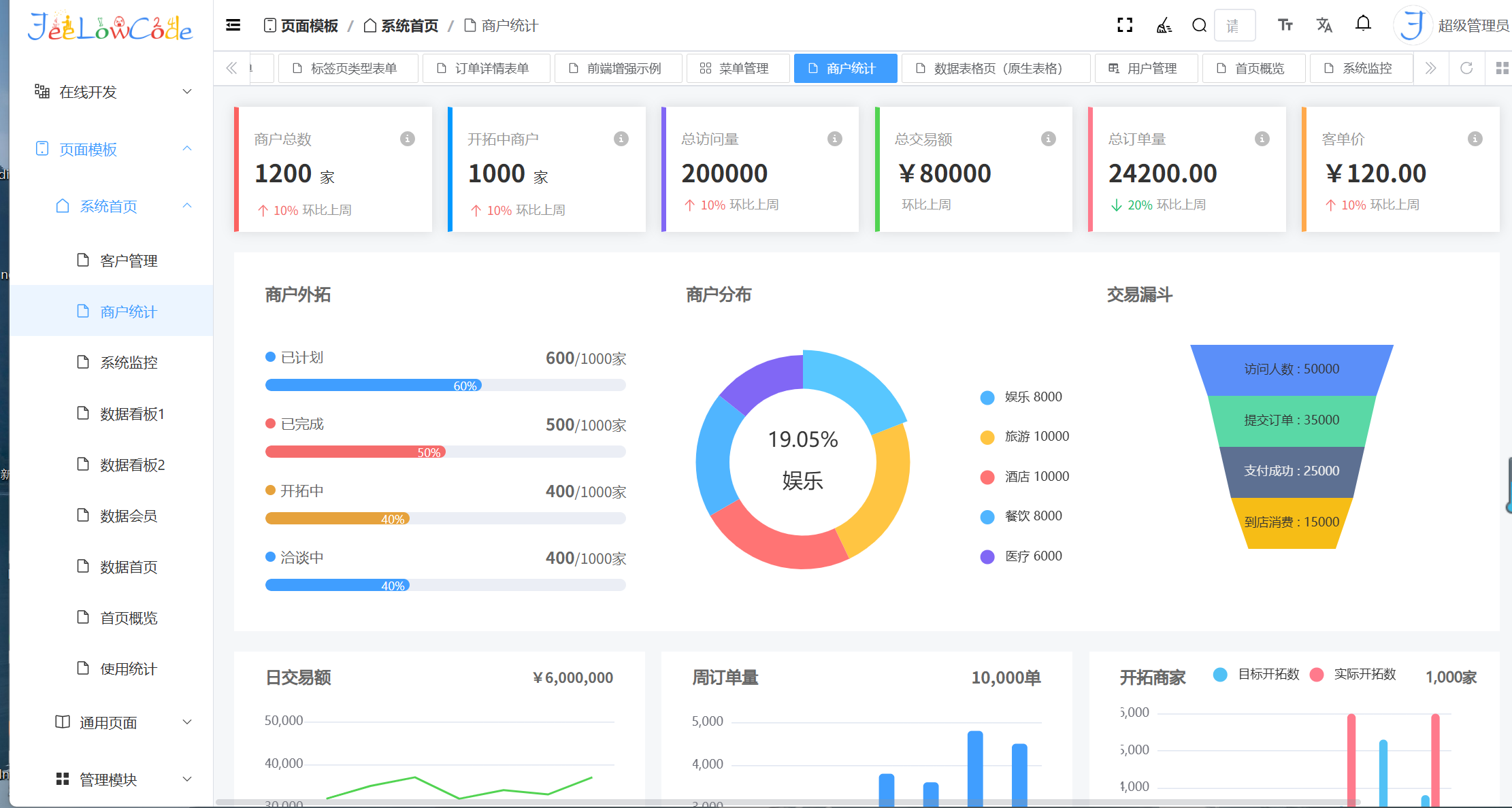
Task: Collapse the 页面模板 sidebar menu
Action: 113,149
